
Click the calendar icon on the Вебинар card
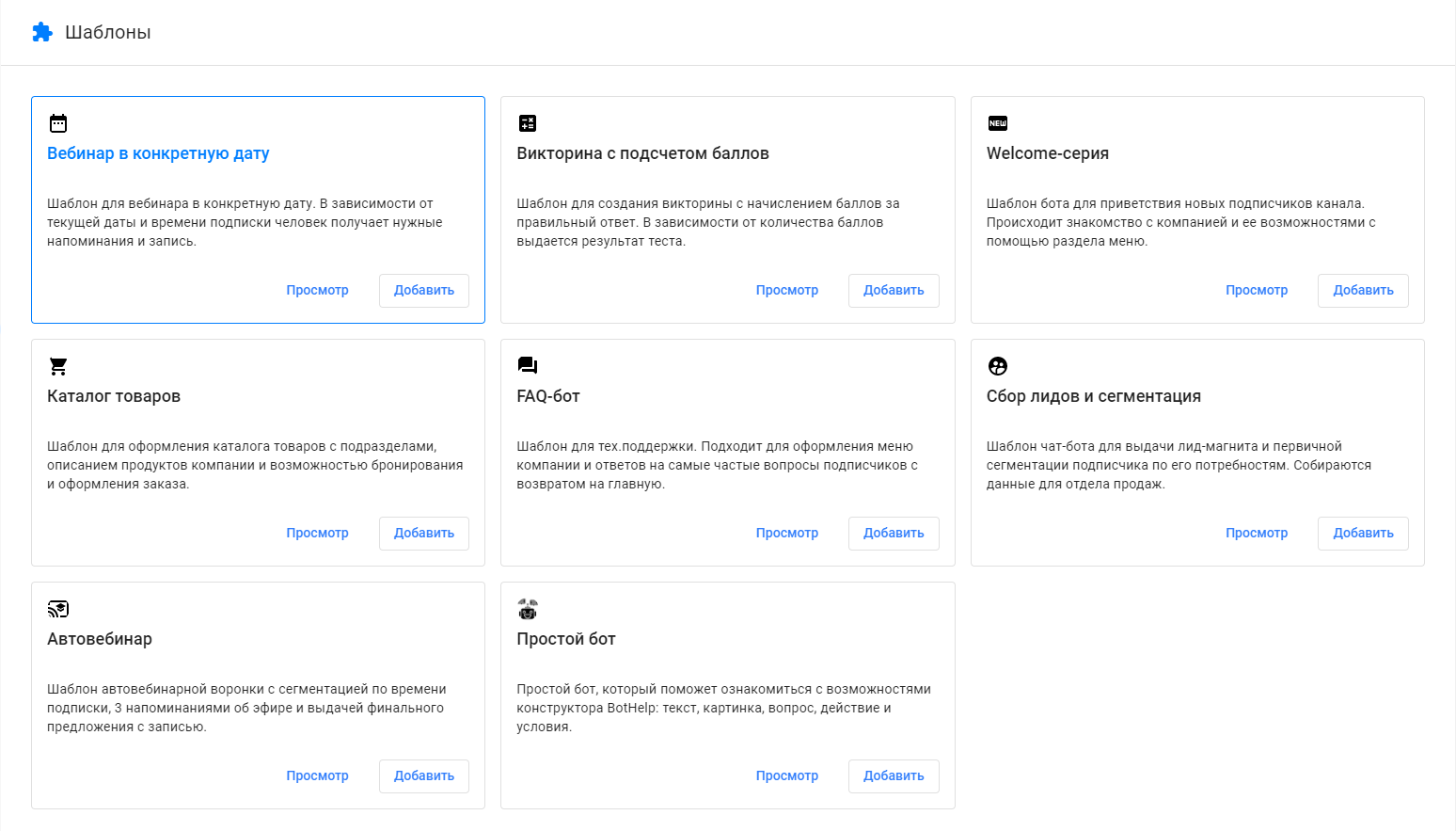[x=58, y=123]
